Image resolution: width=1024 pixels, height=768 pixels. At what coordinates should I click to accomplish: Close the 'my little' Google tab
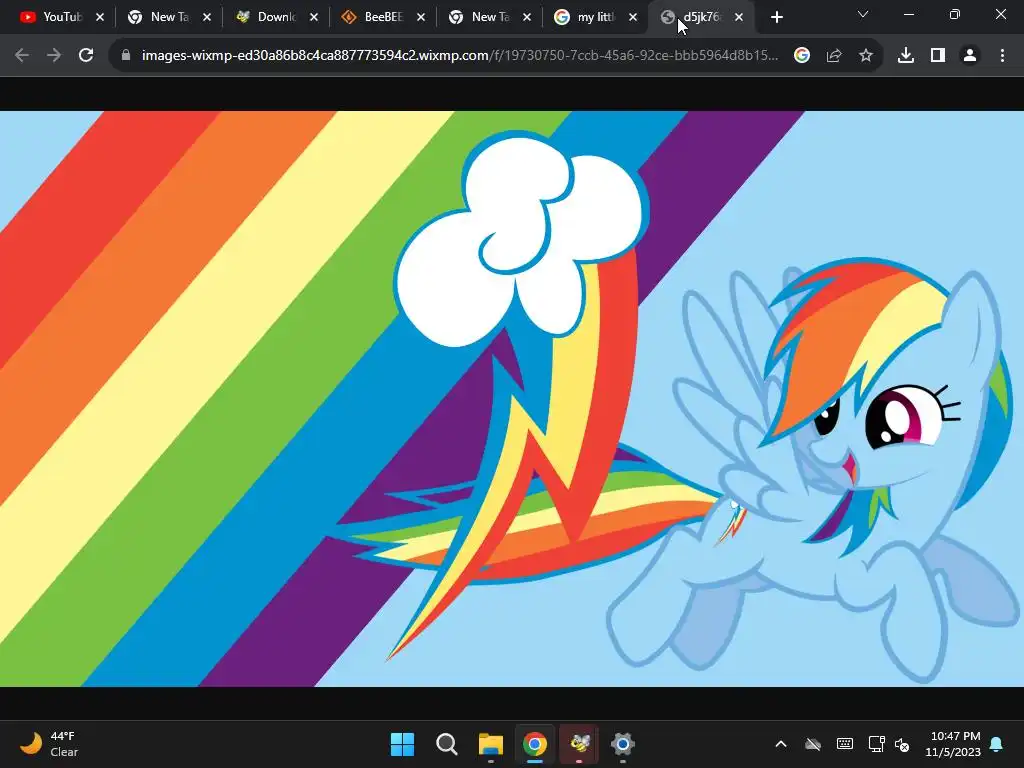(633, 18)
